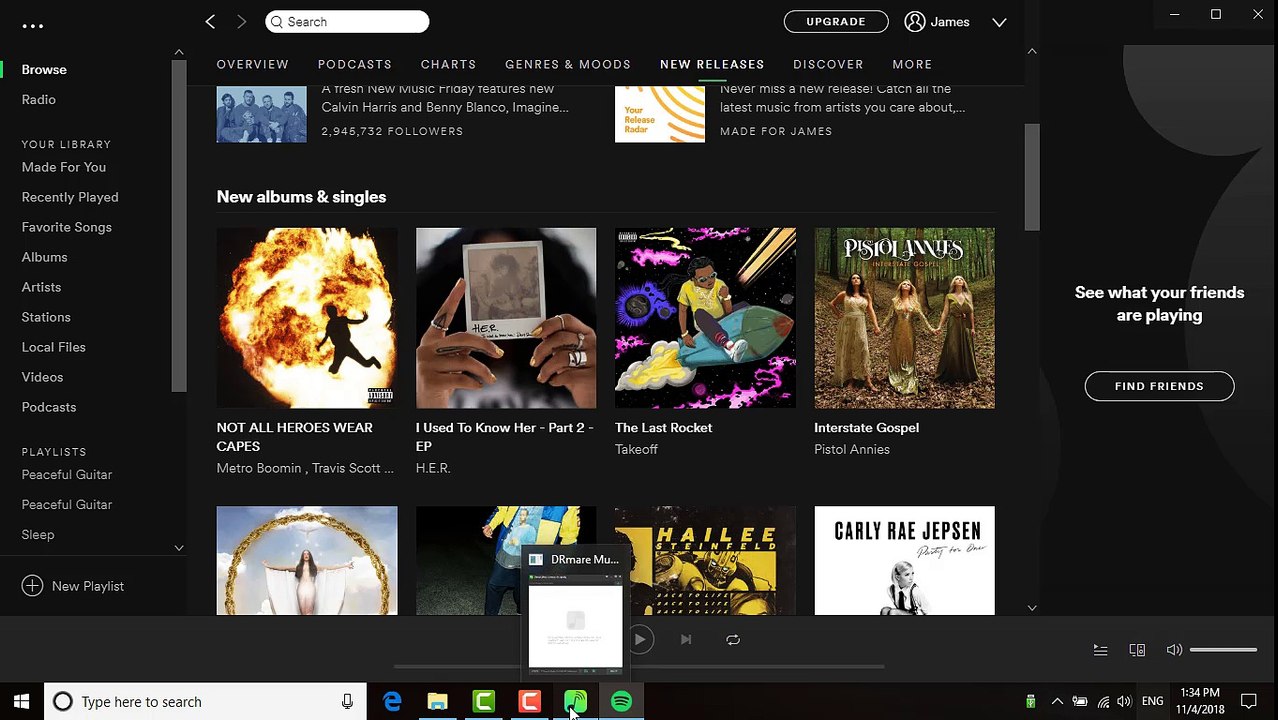This screenshot has height=720, width=1278.
Task: Open artist link Pistol Annies
Action: pyautogui.click(x=852, y=450)
